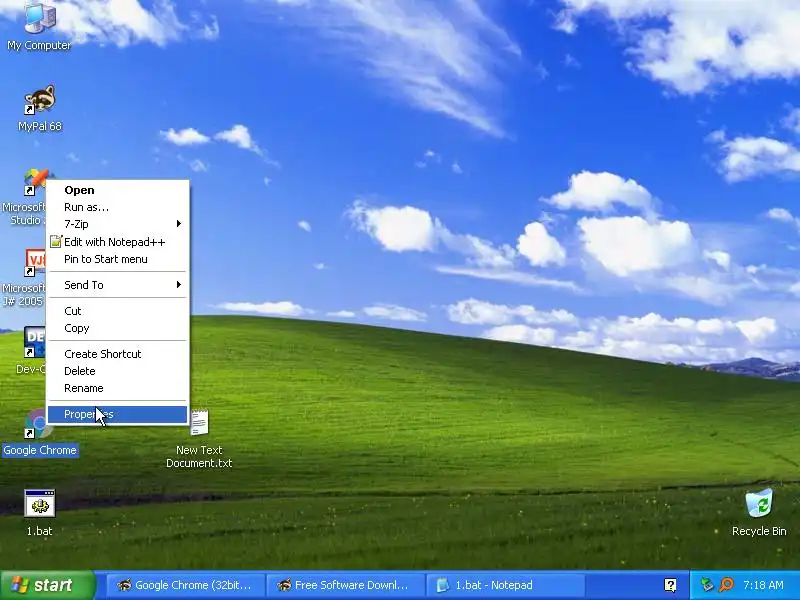800x600 pixels.
Task: Switch to 1.bat - Notepad taskbar button
Action: (x=506, y=585)
